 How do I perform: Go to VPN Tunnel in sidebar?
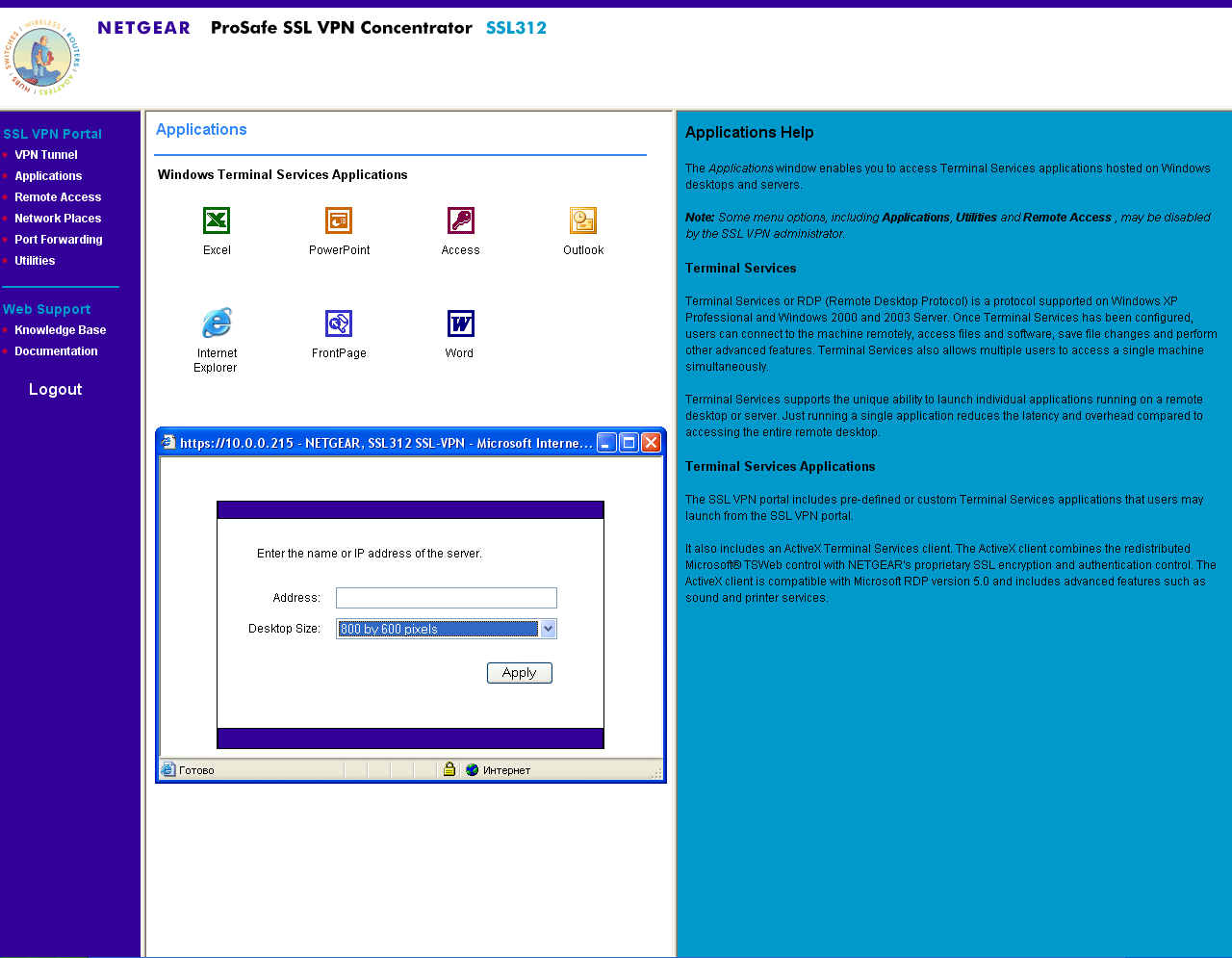46,155
